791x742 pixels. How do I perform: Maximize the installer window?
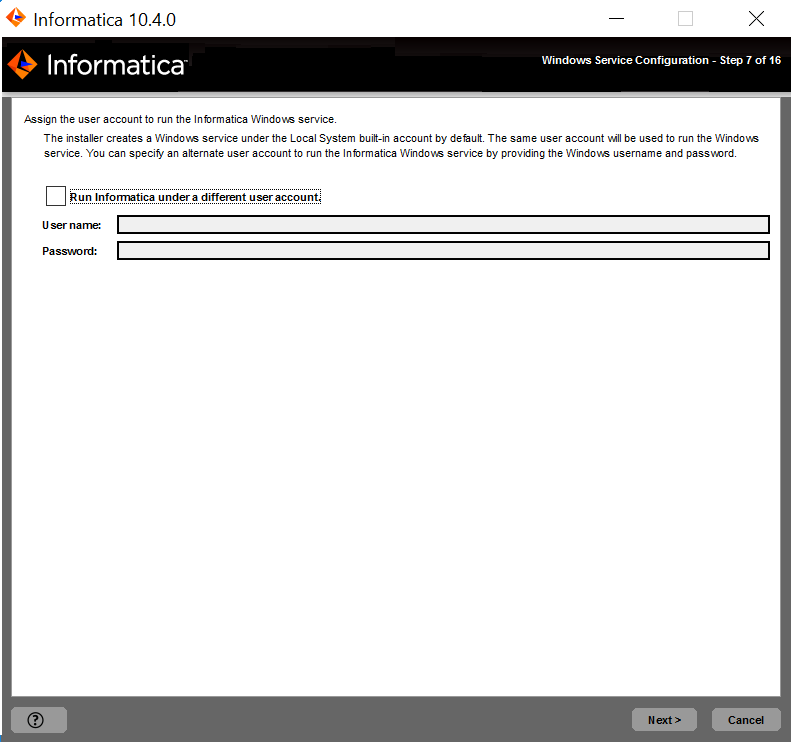tap(685, 19)
